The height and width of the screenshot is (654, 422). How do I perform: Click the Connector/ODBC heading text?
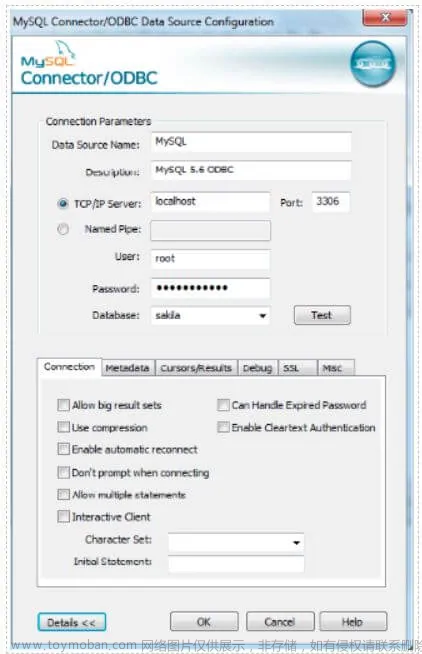click(x=89, y=78)
